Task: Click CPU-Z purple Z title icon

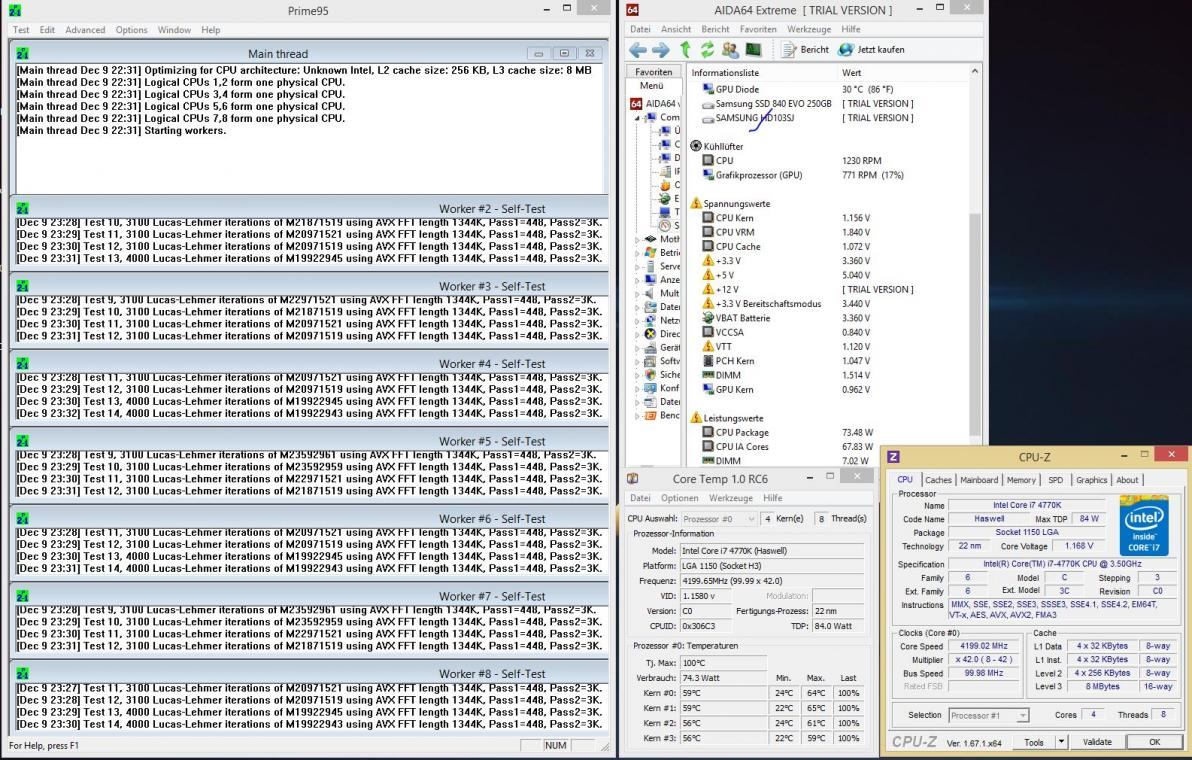Action: pos(893,457)
